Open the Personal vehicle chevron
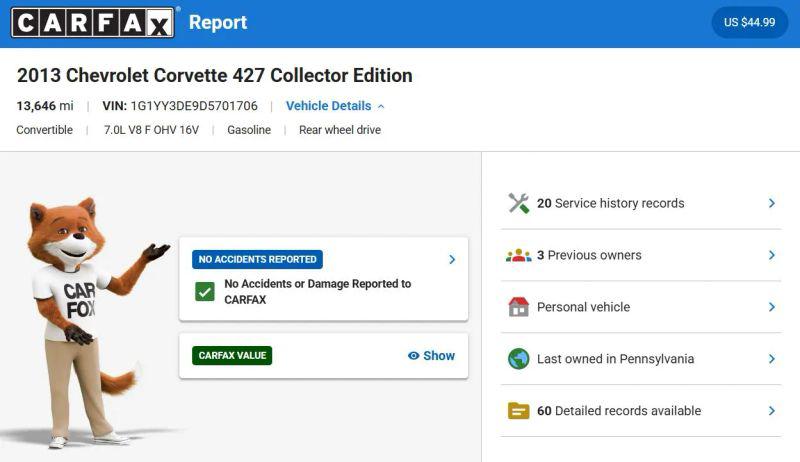The image size is (800, 462). coord(772,307)
